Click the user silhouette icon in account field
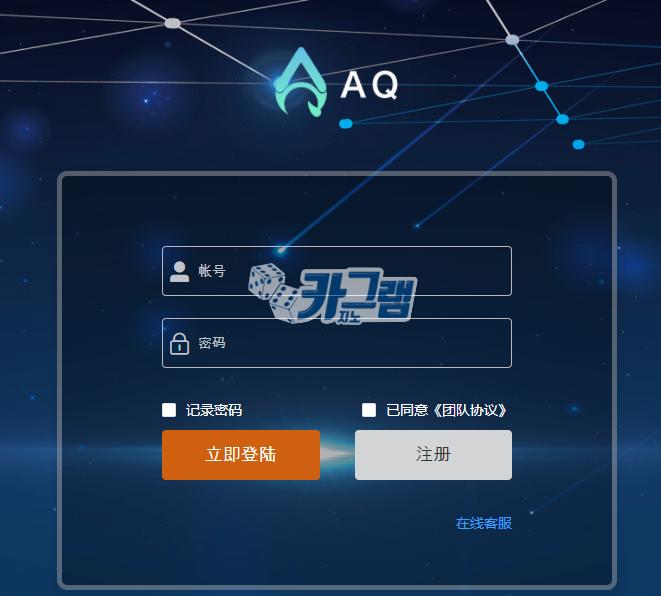The width and height of the screenshot is (661, 596). pos(179,271)
